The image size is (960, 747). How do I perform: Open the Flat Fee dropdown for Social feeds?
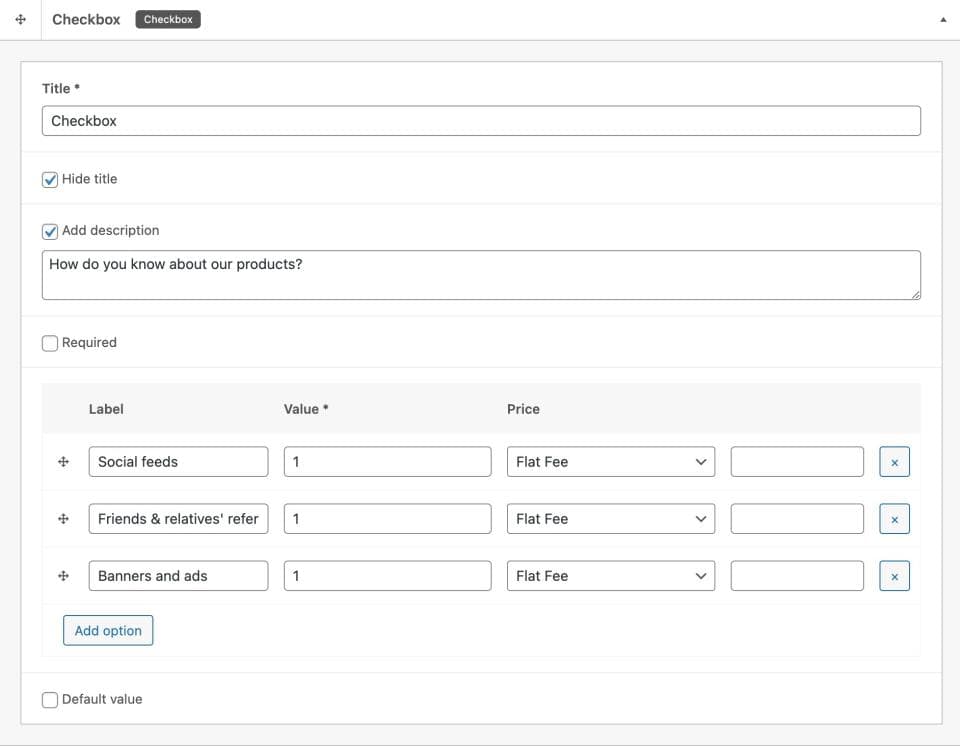pyautogui.click(x=610, y=462)
